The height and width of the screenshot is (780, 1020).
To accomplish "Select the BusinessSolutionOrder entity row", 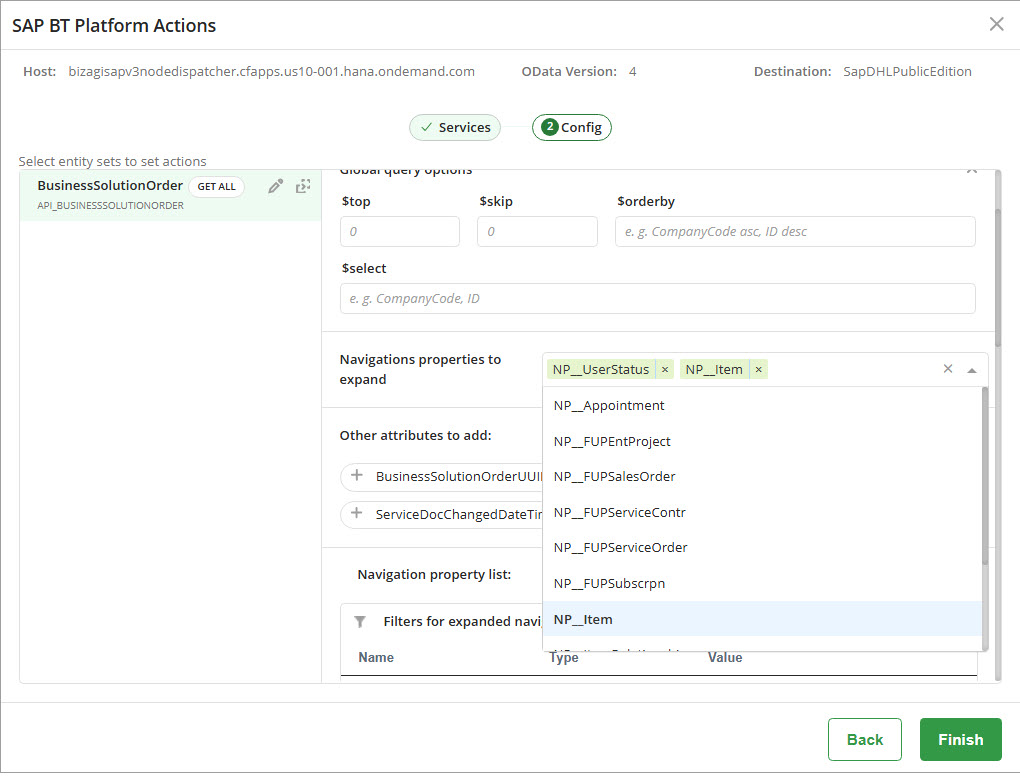I will click(x=170, y=195).
